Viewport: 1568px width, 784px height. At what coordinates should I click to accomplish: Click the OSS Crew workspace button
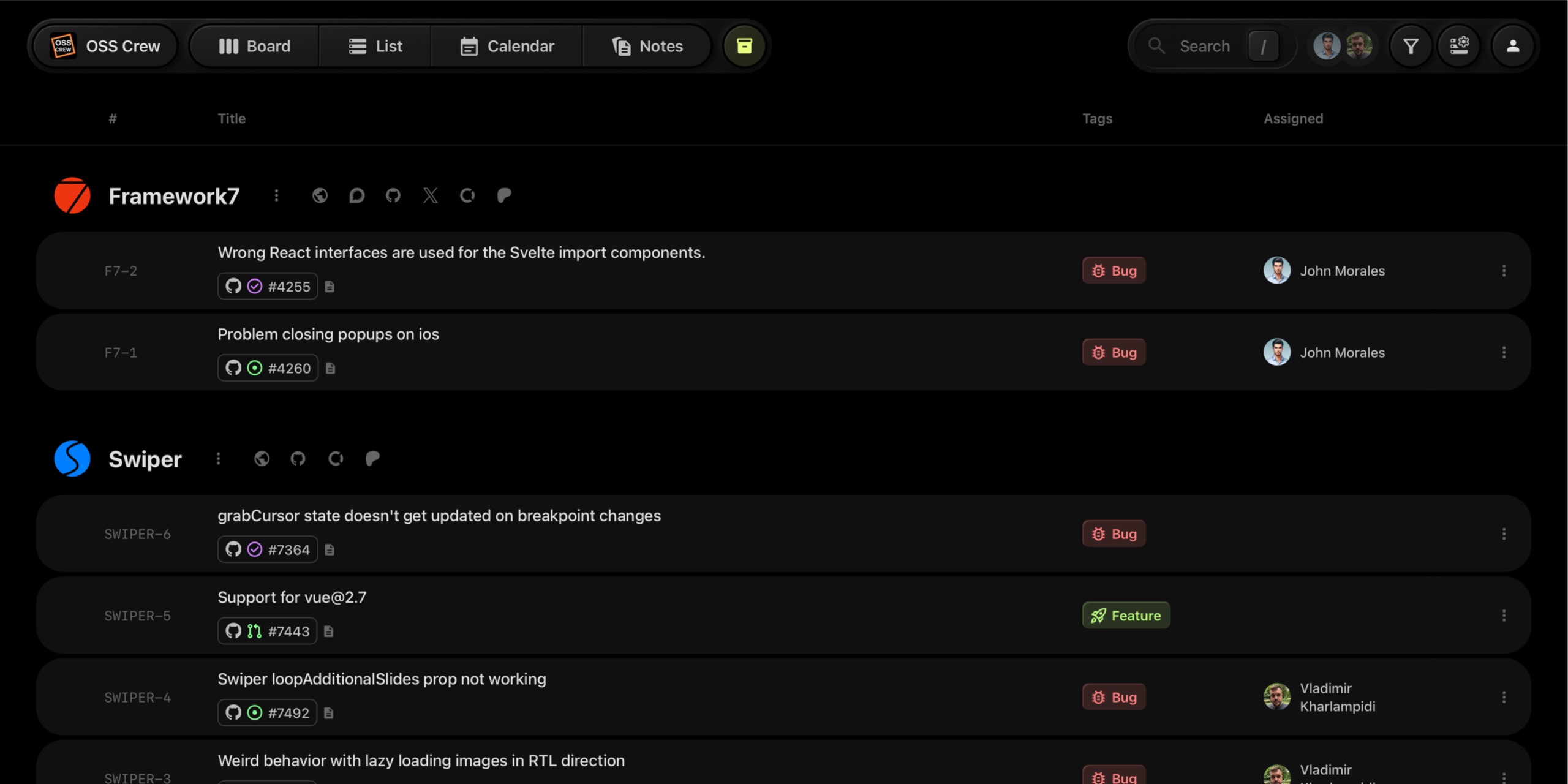pyautogui.click(x=105, y=46)
